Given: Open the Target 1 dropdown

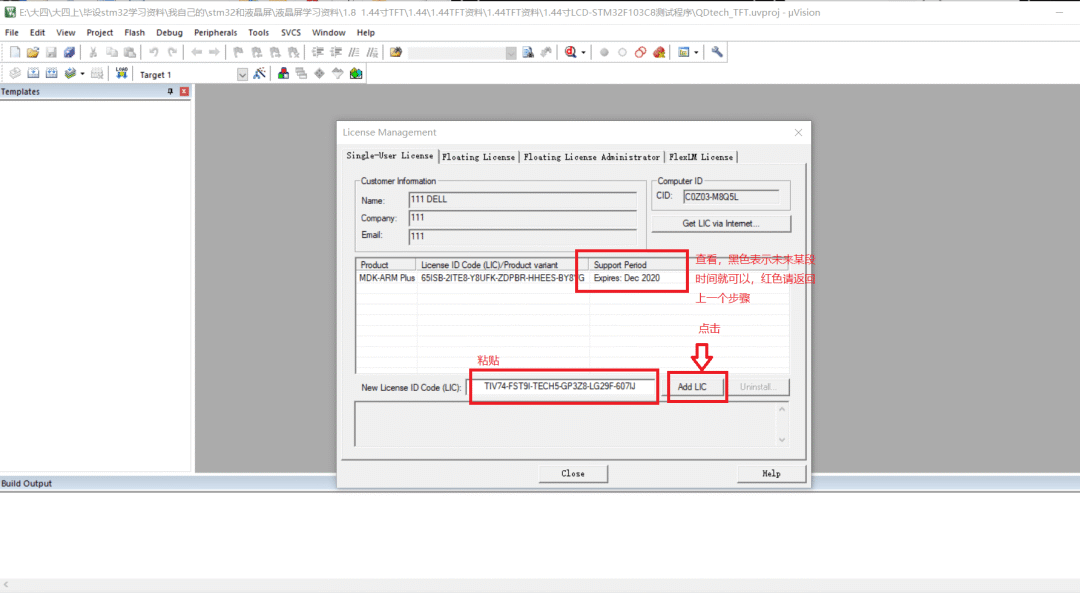Looking at the screenshot, I should click(x=242, y=74).
